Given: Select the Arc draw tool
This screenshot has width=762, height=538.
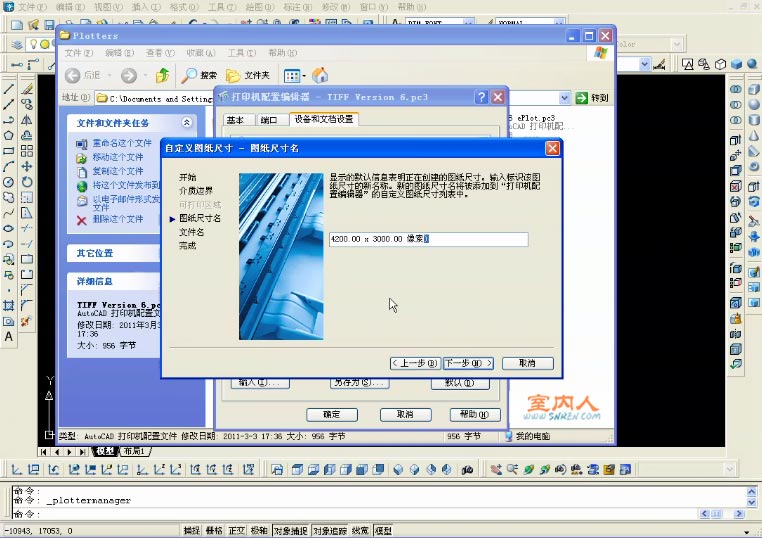Looking at the screenshot, I should (9, 167).
